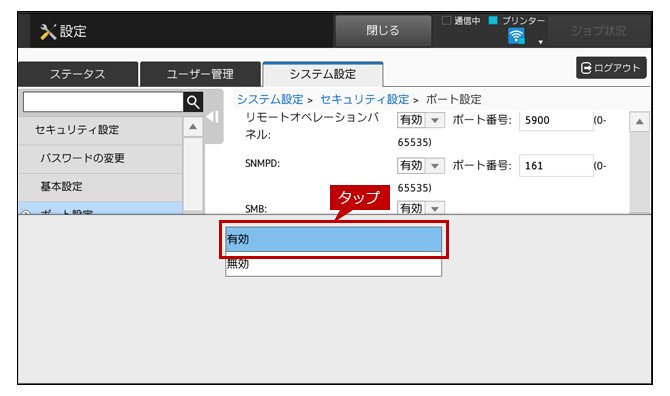This screenshot has height=396, width=670.
Task: Click the main panel scroll up arrow
Action: (x=639, y=122)
